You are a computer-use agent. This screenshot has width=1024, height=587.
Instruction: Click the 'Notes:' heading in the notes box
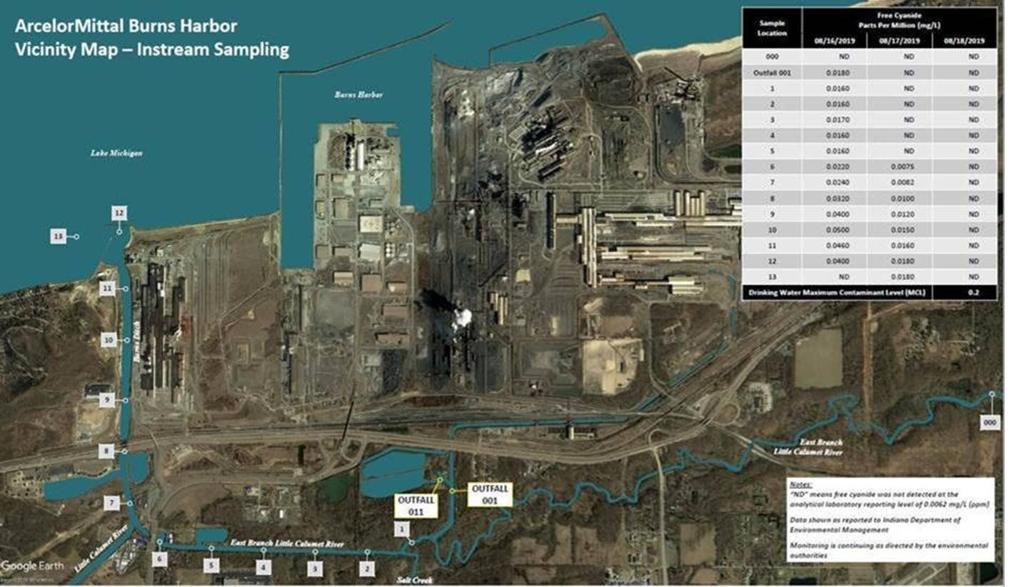[799, 485]
